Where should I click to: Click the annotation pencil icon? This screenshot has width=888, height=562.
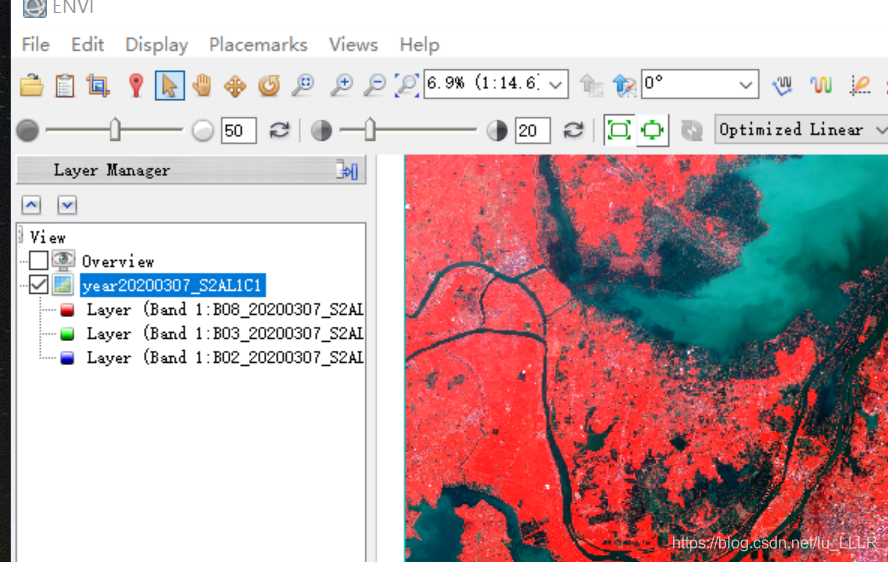pyautogui.click(x=860, y=86)
